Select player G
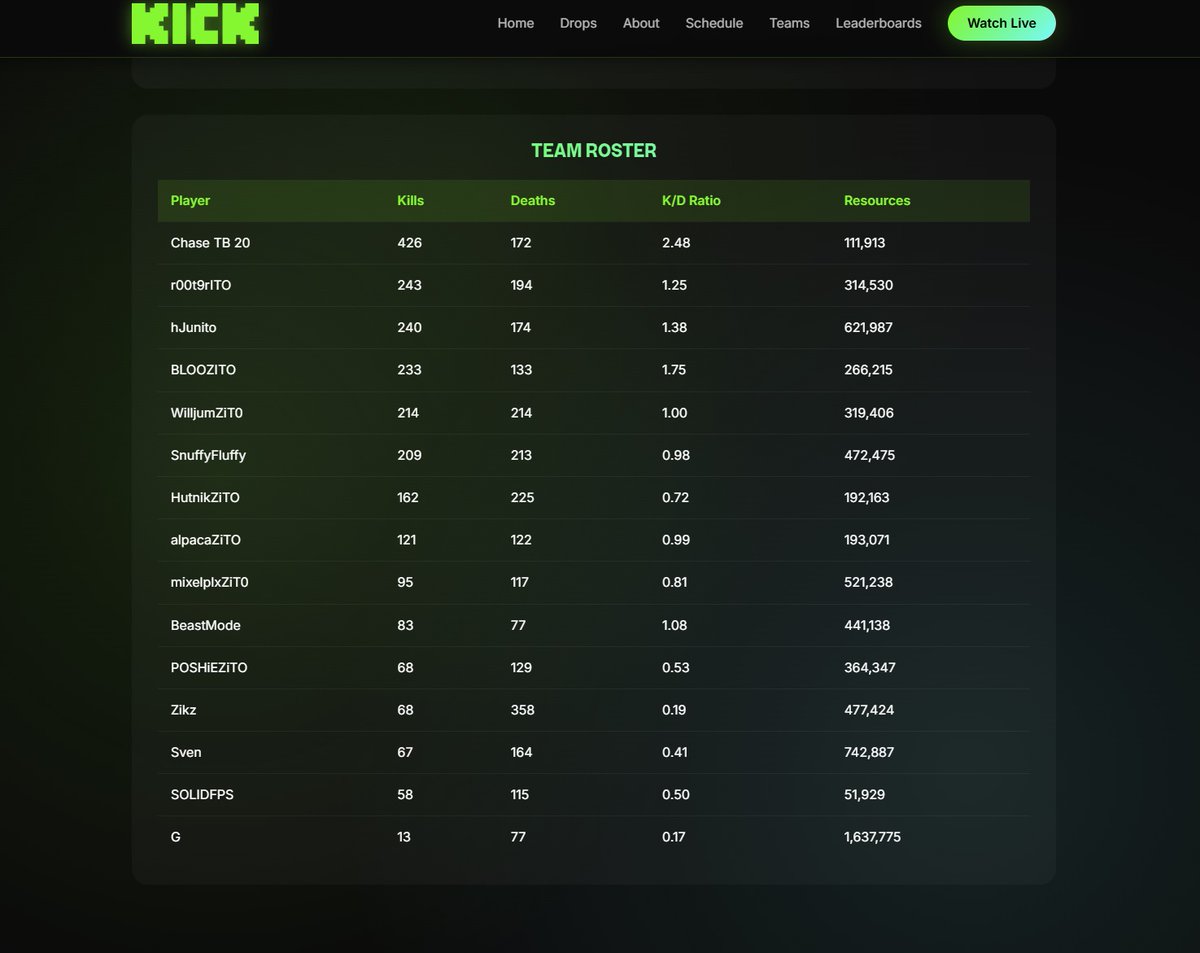 click(x=176, y=837)
